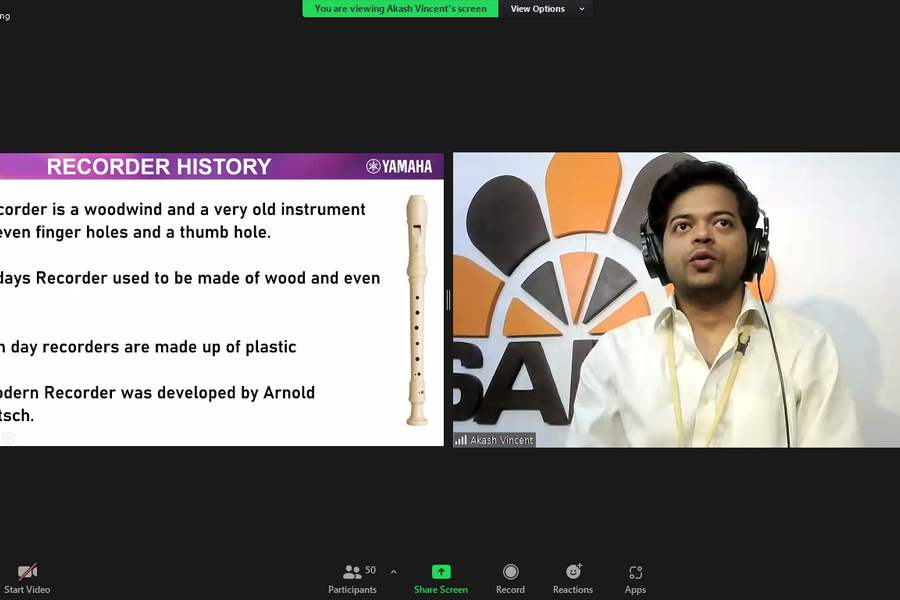Turn on camera with Start Video

click(27, 573)
